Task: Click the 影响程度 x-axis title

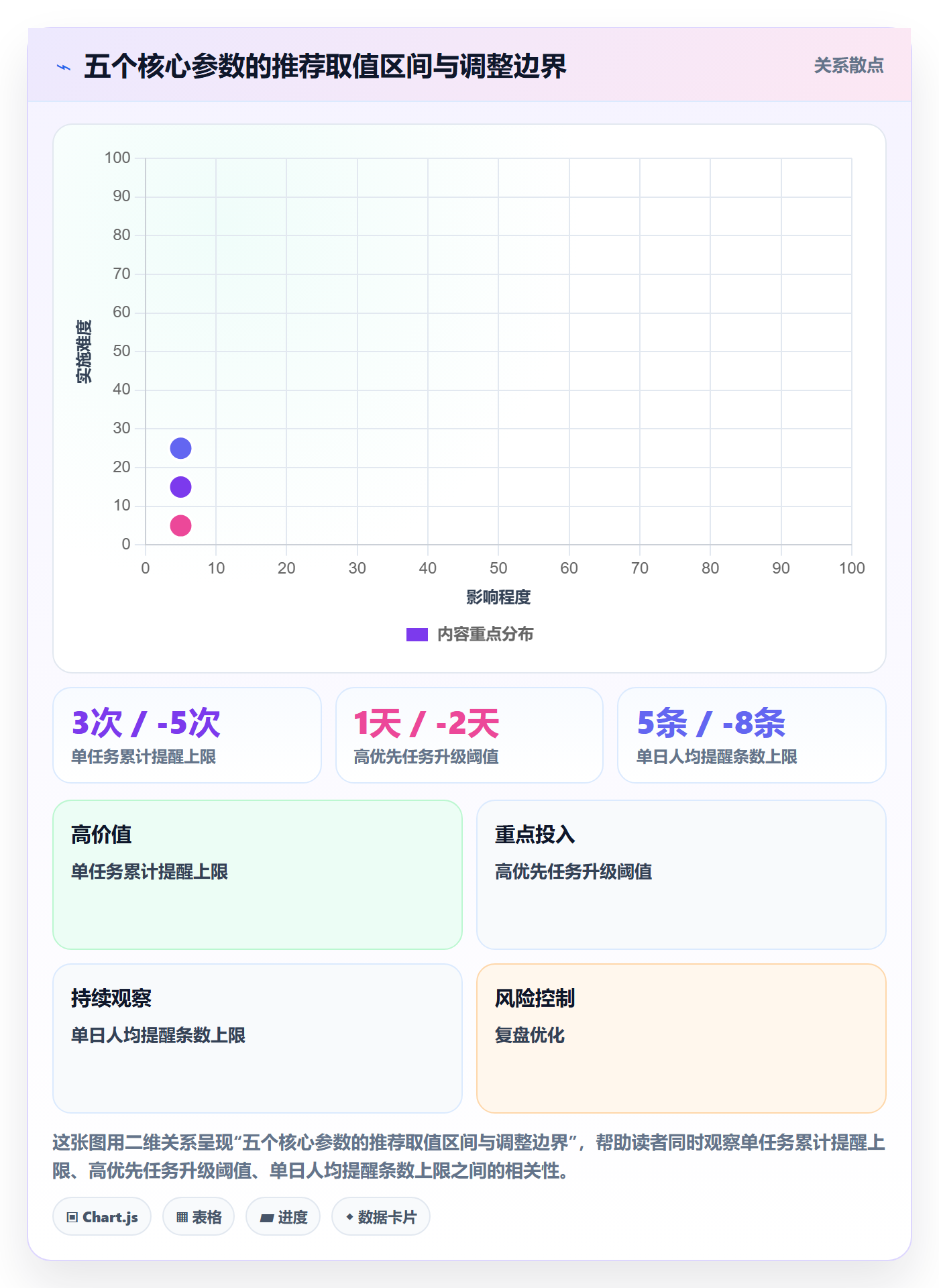Action: (x=498, y=597)
